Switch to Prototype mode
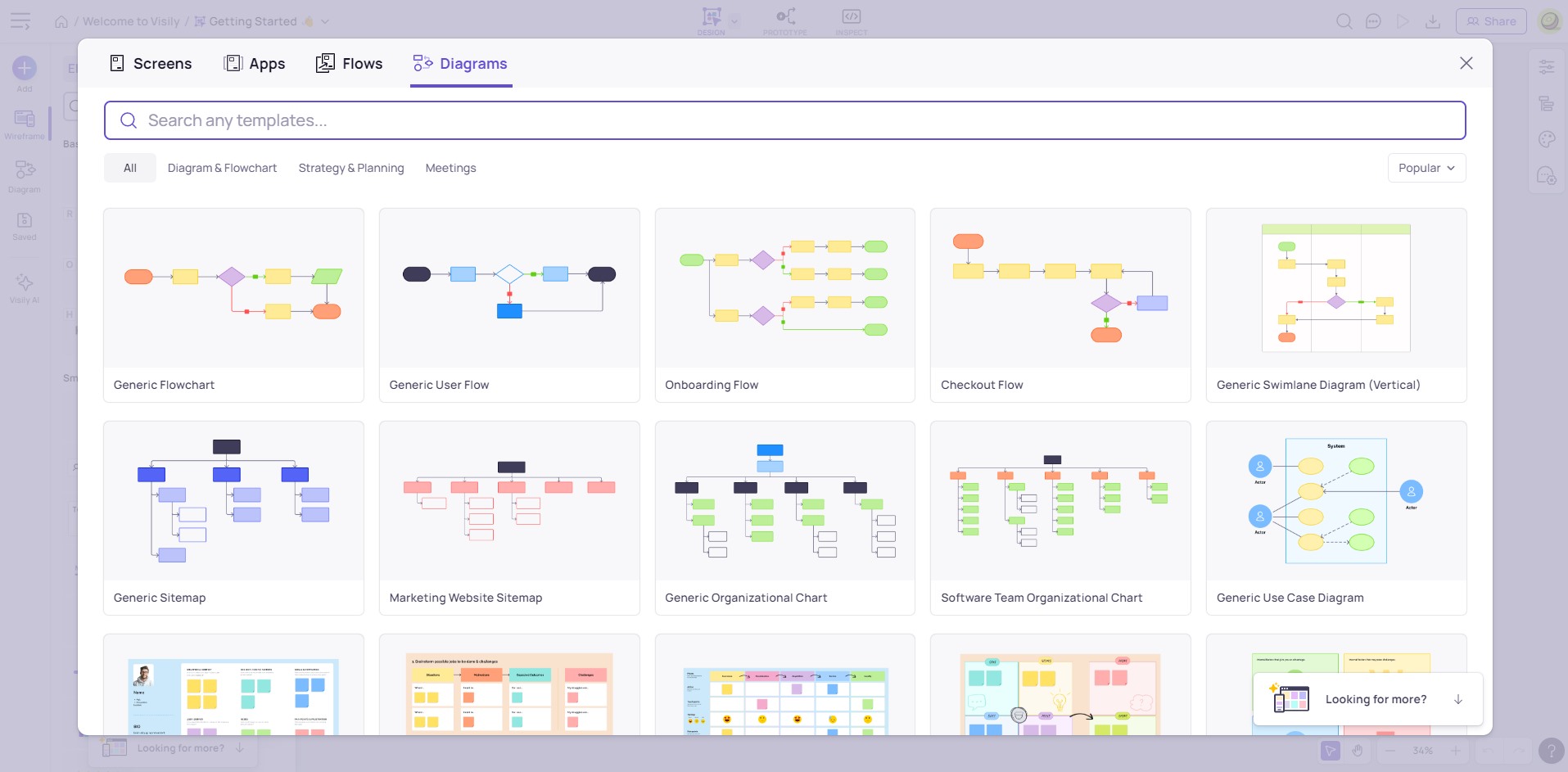 785,20
